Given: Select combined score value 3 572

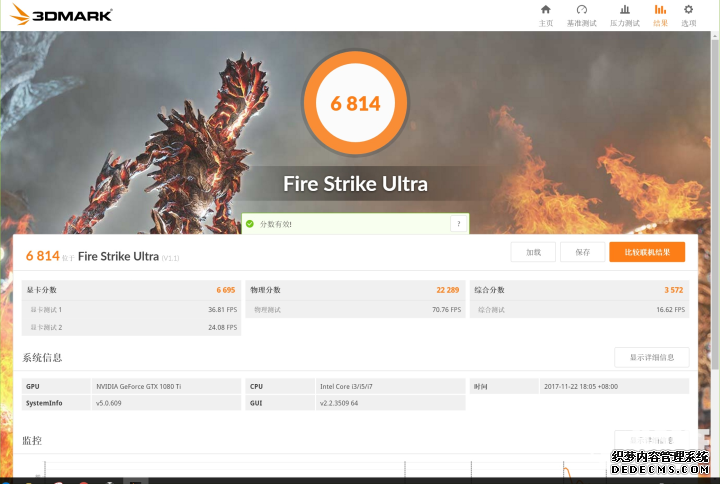Looking at the screenshot, I should pos(674,290).
